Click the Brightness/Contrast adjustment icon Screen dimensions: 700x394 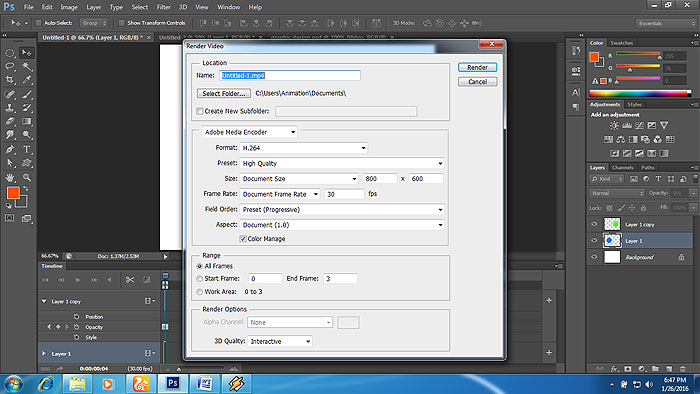(614, 125)
